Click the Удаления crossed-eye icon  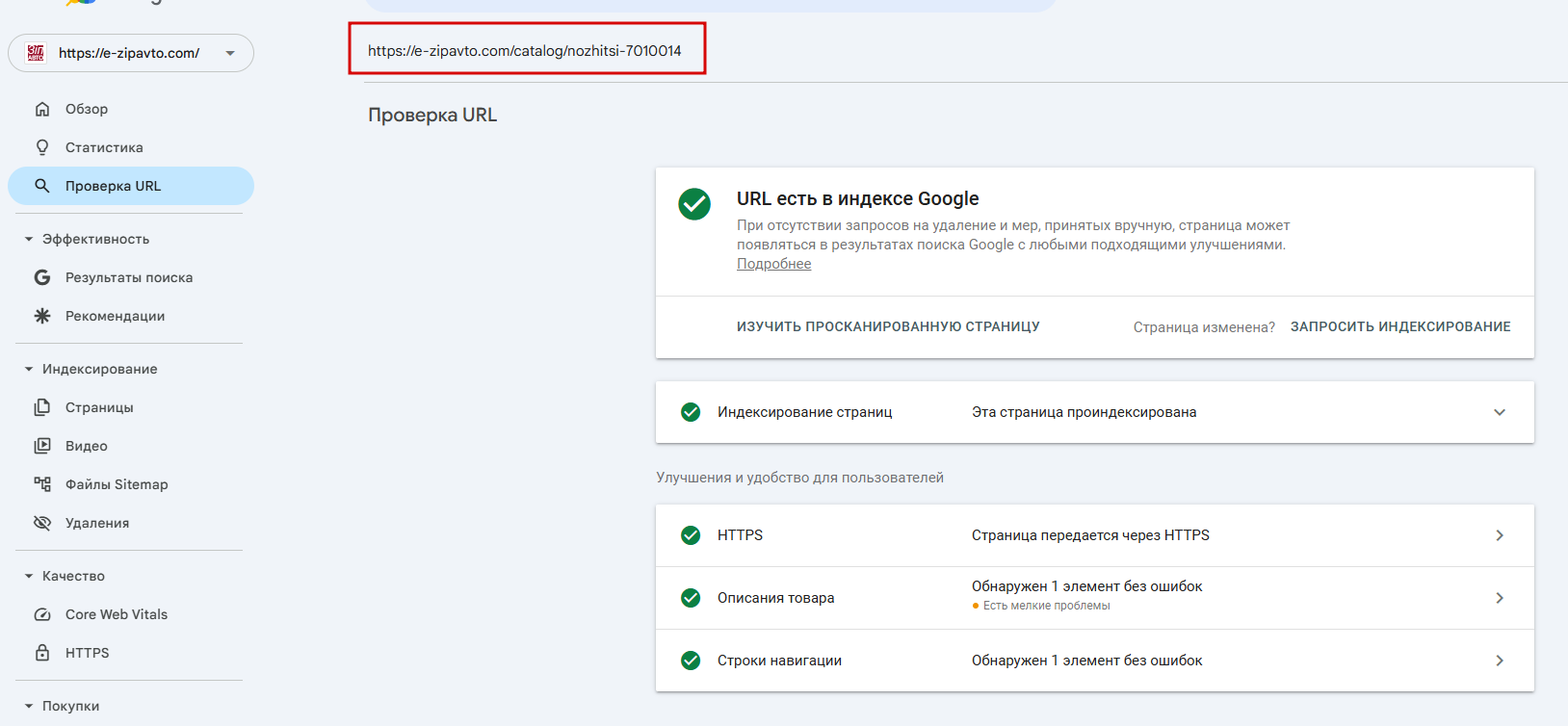pyautogui.click(x=42, y=523)
